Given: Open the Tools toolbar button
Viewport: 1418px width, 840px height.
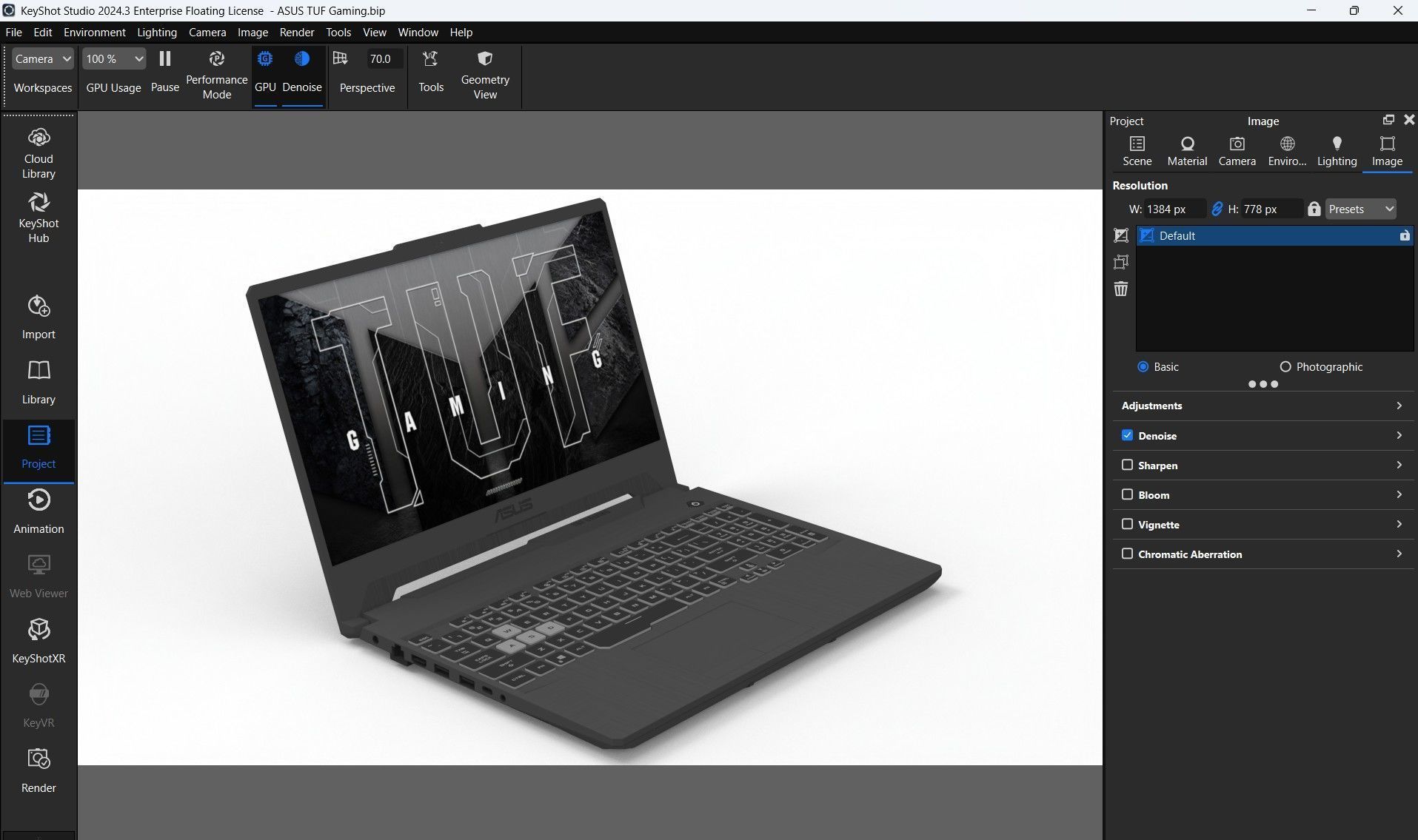Looking at the screenshot, I should [x=431, y=72].
